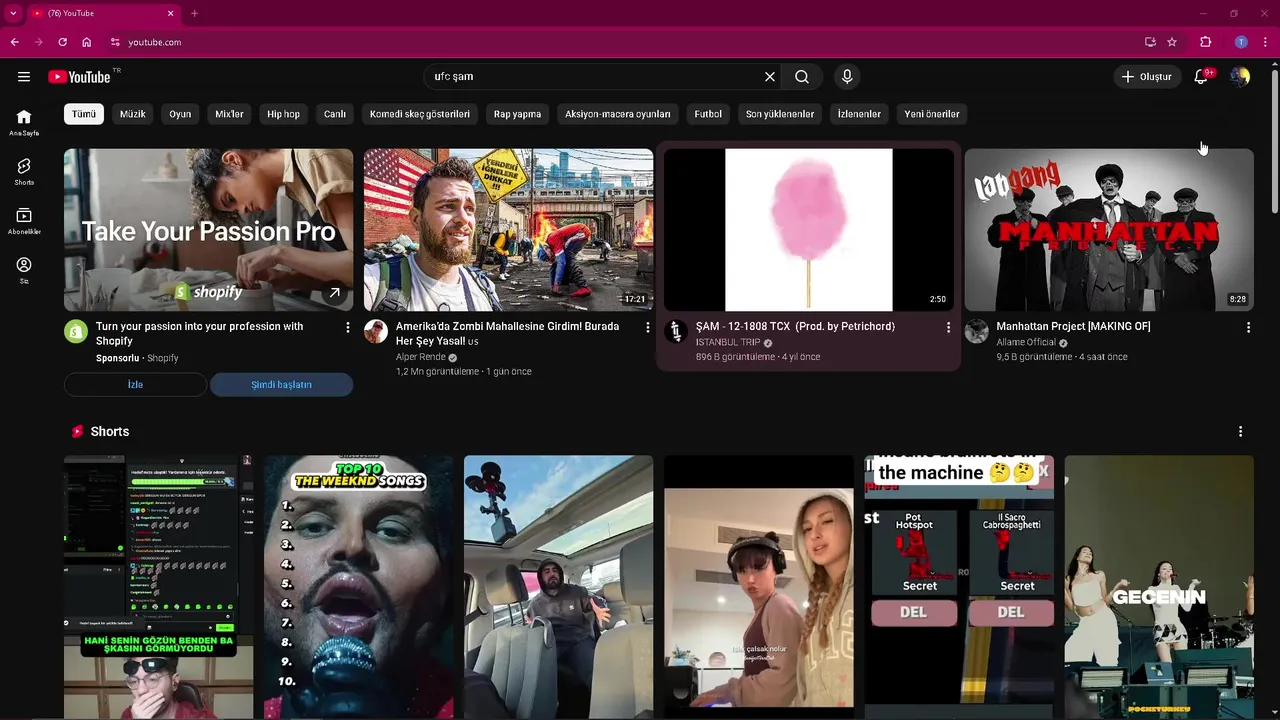Select Aksiyon-macera oyunları chip
1280x720 pixels.
(618, 114)
